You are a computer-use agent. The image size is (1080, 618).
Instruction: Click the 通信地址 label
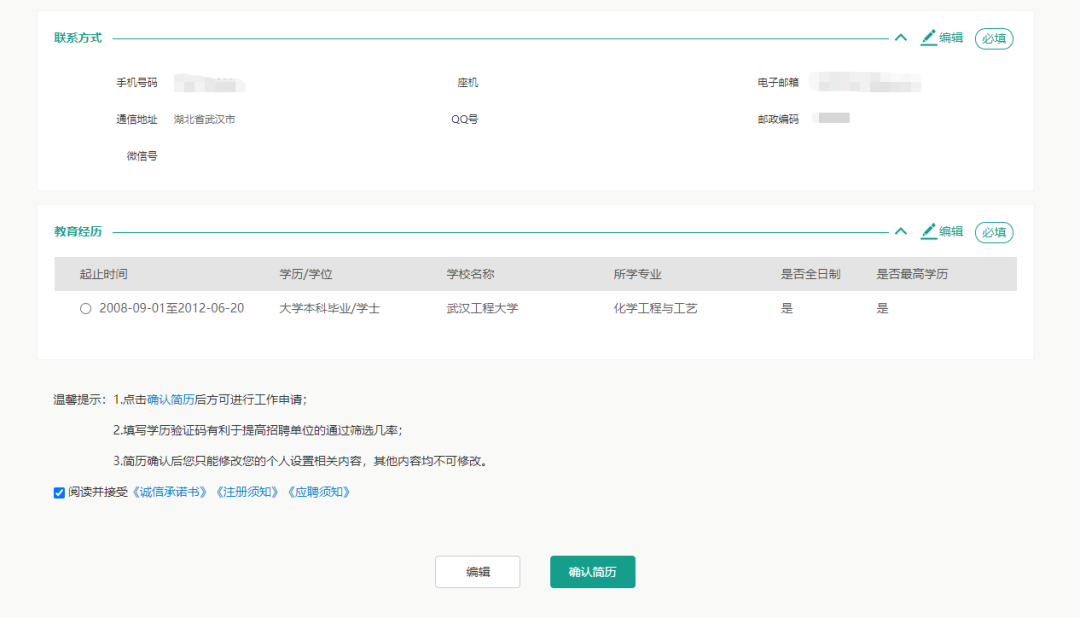[136, 119]
